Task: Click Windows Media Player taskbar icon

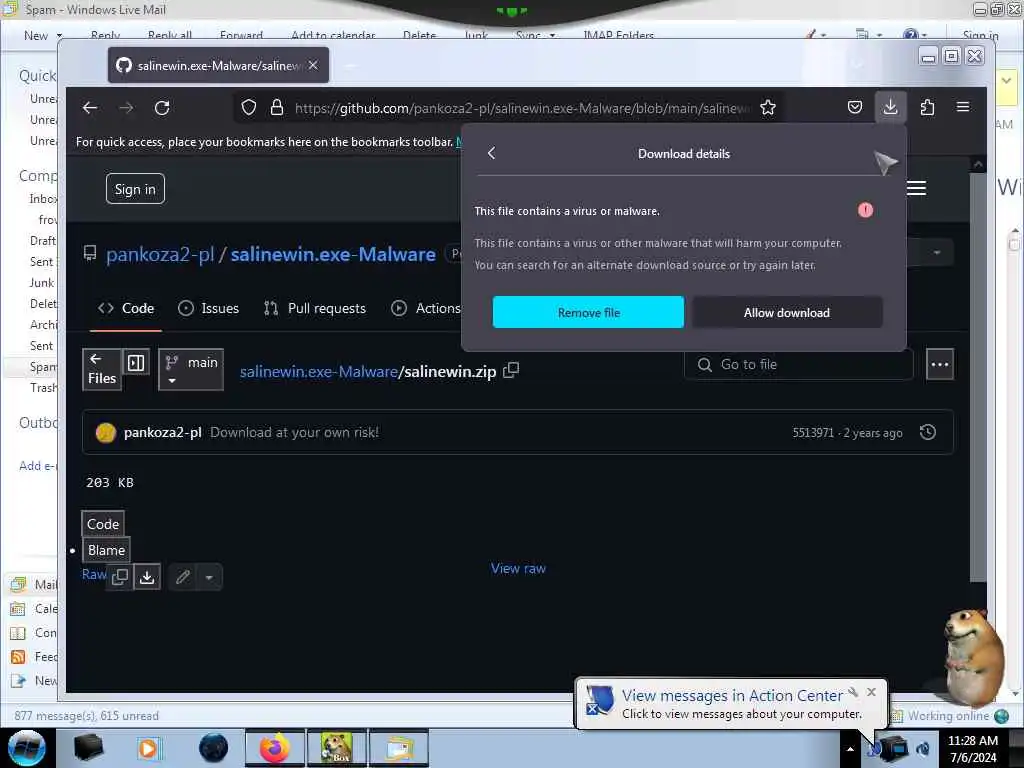Action: click(x=148, y=748)
